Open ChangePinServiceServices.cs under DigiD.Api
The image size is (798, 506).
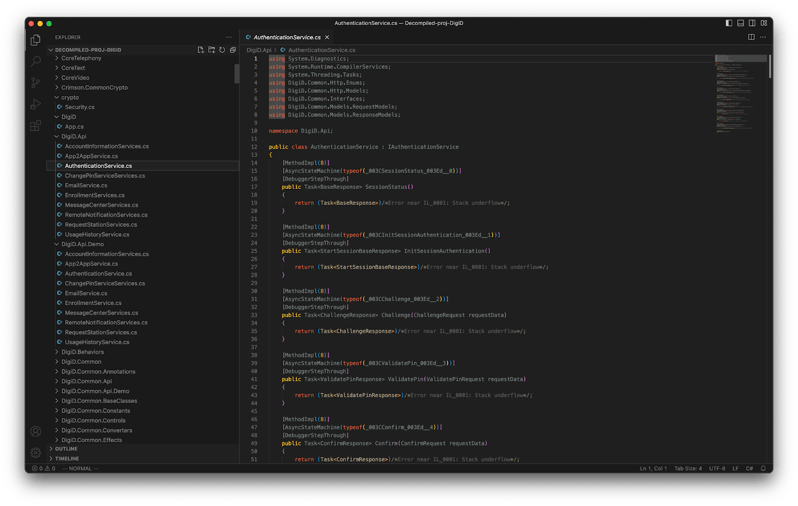click(105, 176)
